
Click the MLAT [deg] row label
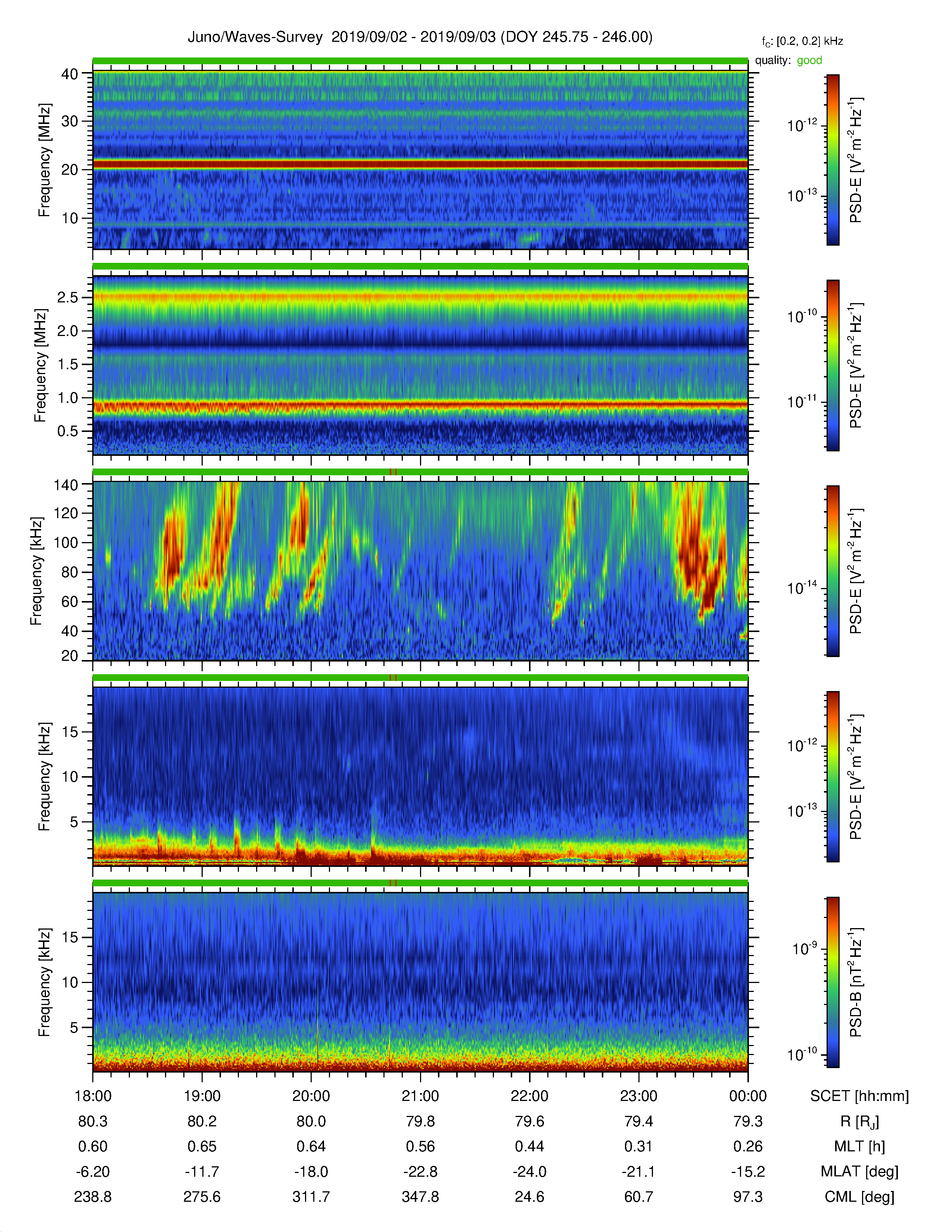(x=859, y=1172)
